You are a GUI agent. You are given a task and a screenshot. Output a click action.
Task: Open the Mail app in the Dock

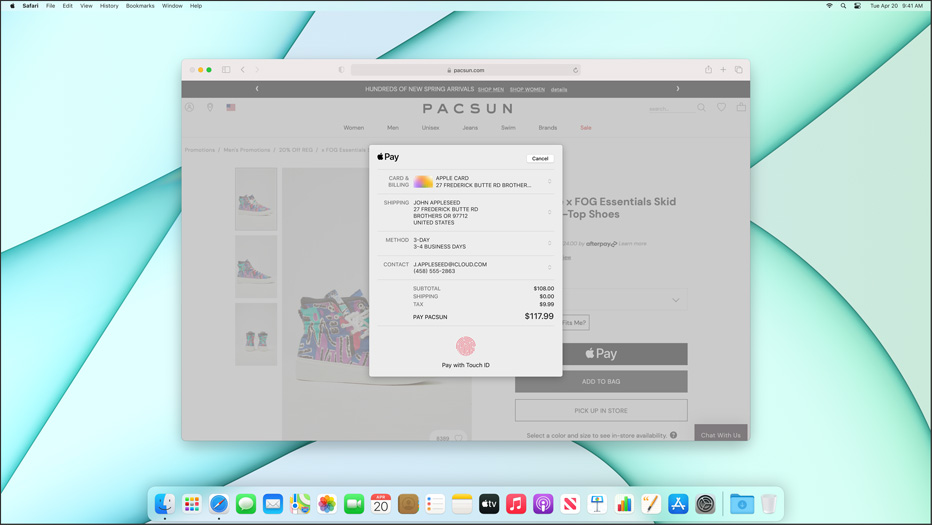[273, 504]
